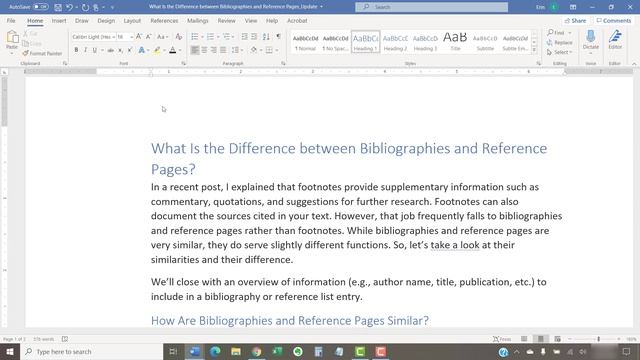
Task: Apply the Title style
Action: [x=455, y=42]
